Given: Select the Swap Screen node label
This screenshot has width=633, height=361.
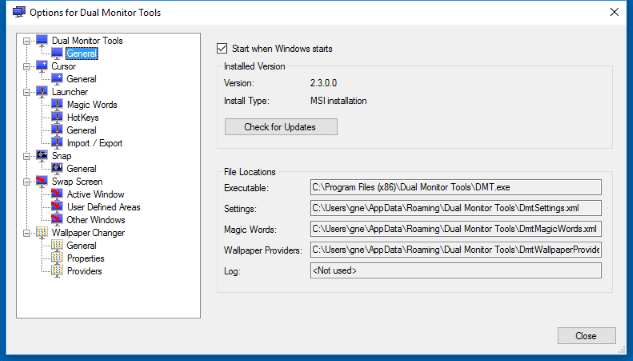Looking at the screenshot, I should 77,181.
